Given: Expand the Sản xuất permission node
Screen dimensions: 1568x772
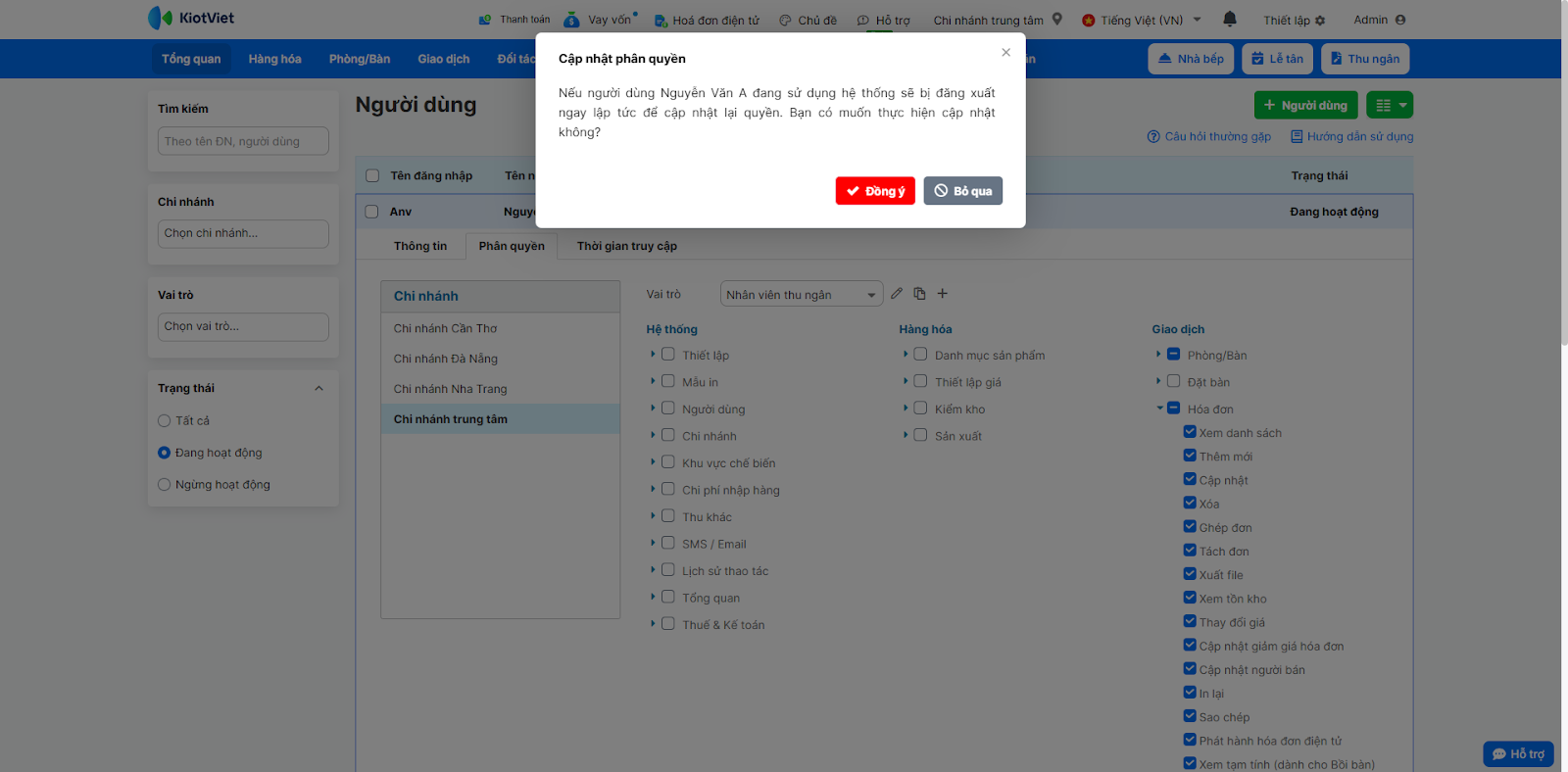Looking at the screenshot, I should click(x=906, y=435).
